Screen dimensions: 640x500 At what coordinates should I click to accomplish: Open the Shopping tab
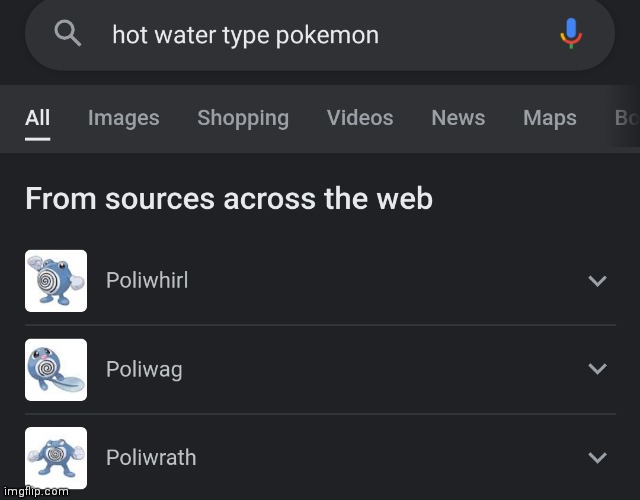(243, 118)
